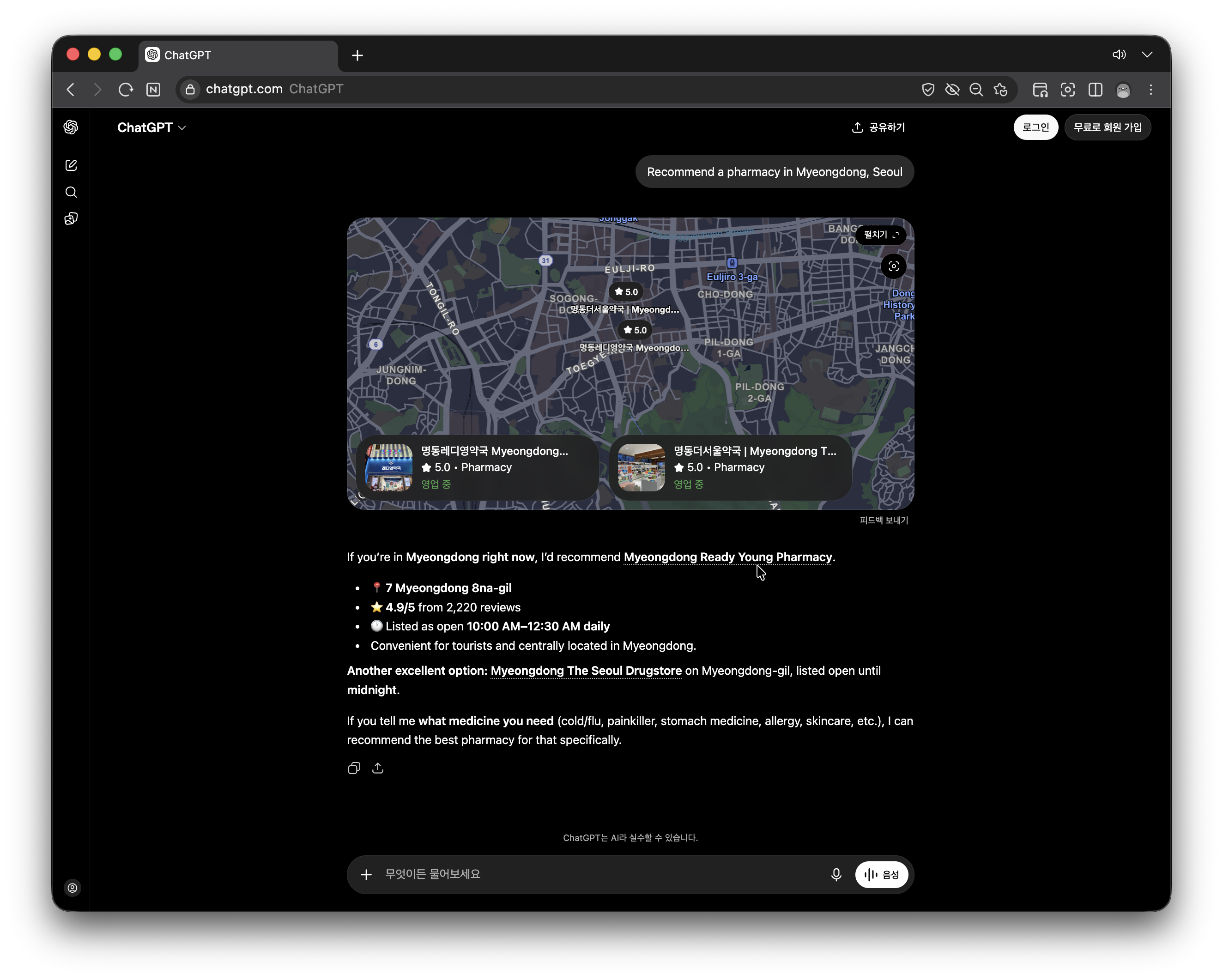Open the images library sidebar icon
Viewport: 1223px width, 980px height.
tap(71, 219)
